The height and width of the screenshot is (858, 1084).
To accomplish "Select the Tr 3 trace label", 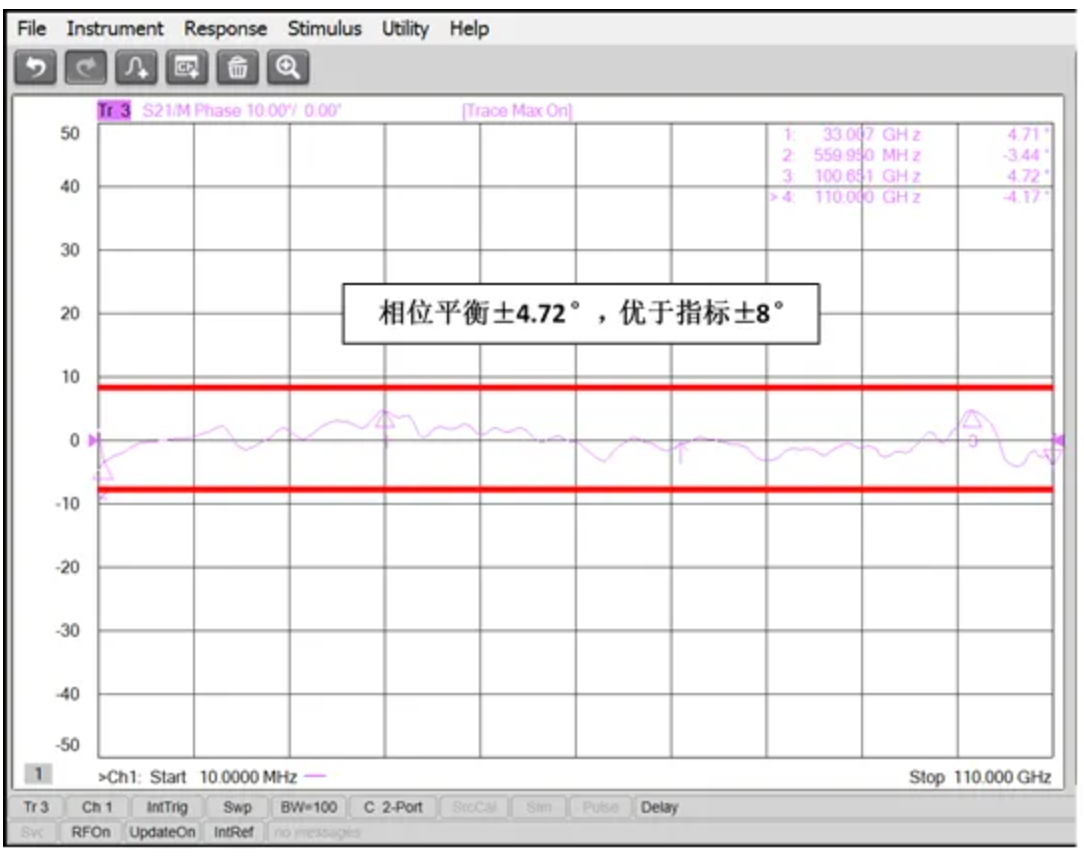I will pyautogui.click(x=114, y=111).
